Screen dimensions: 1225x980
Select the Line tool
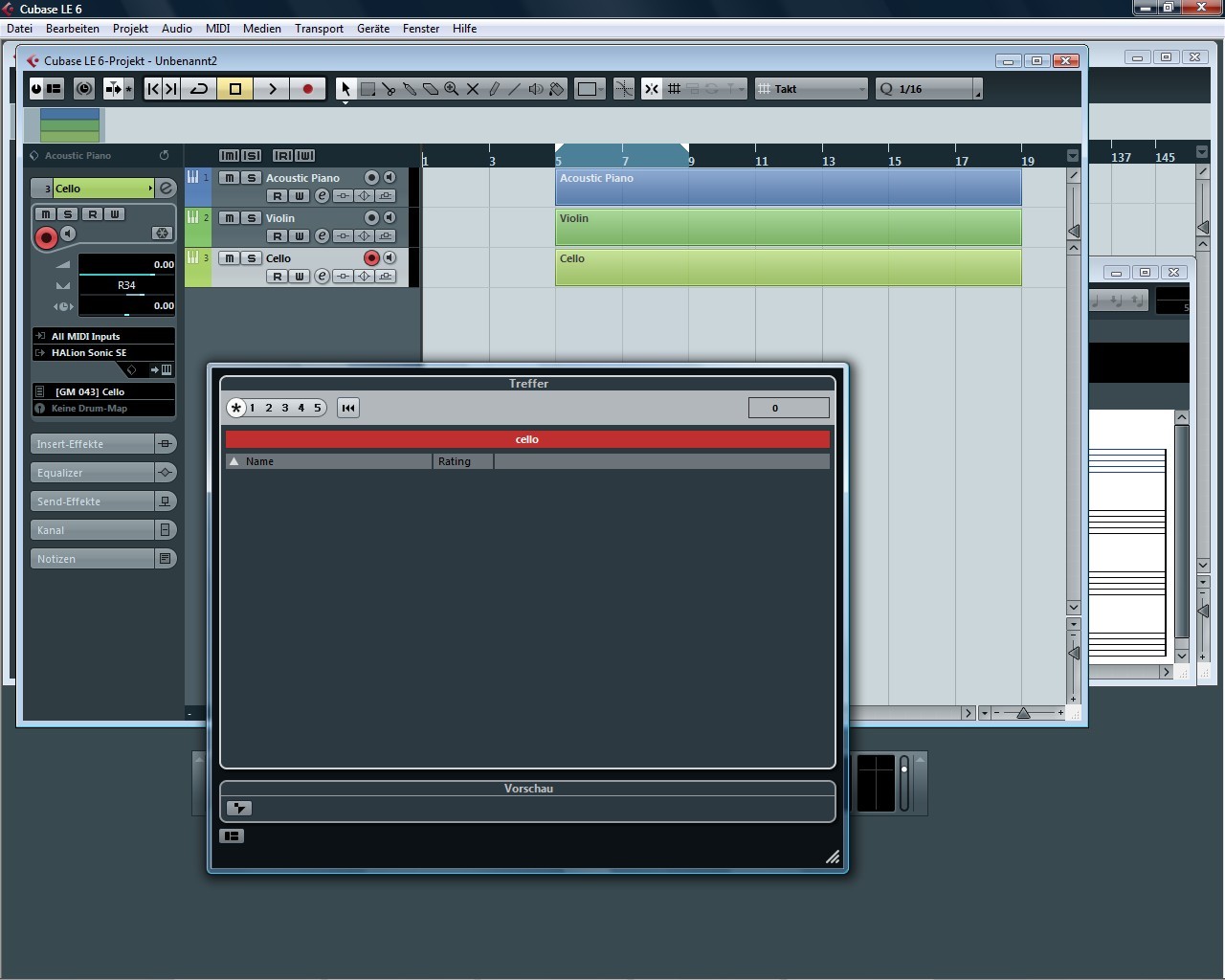(515, 89)
